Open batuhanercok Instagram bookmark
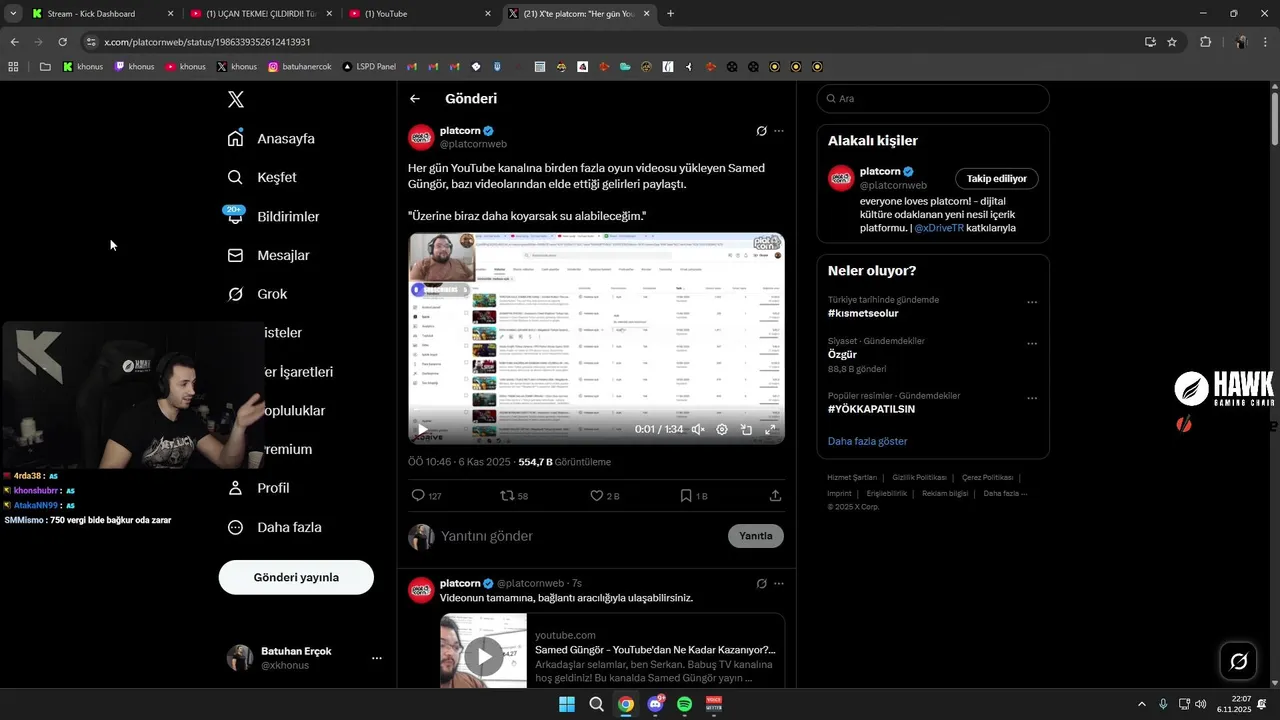Screen dimensions: 1280x720 301,67
